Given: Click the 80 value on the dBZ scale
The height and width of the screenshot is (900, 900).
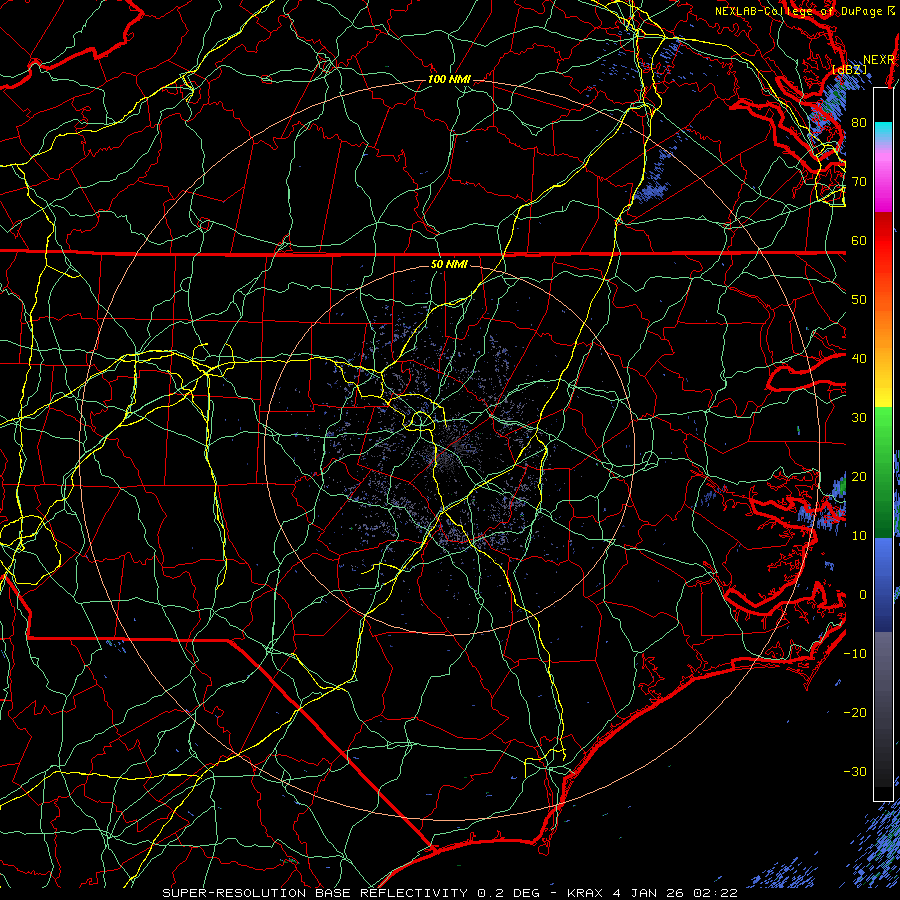Looking at the screenshot, I should pyautogui.click(x=859, y=122).
